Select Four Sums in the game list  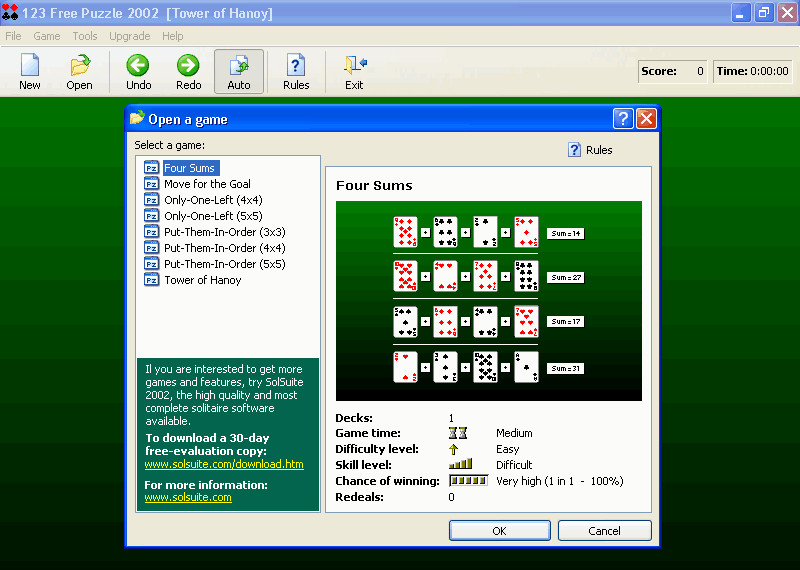click(x=189, y=168)
